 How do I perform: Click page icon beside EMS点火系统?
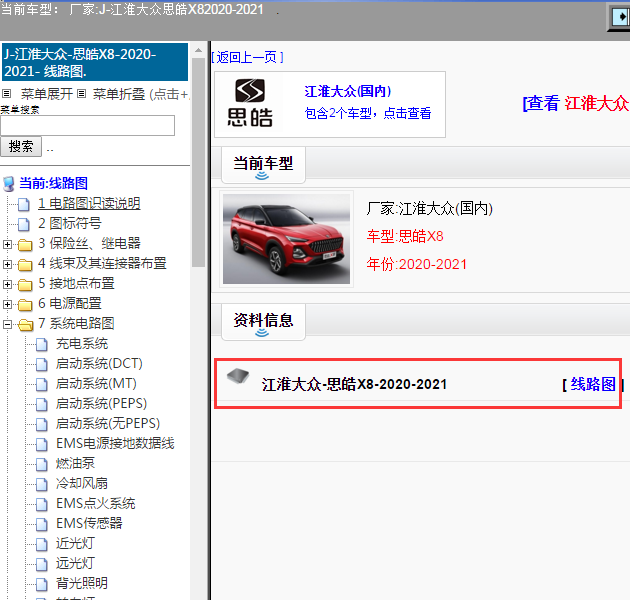41,504
